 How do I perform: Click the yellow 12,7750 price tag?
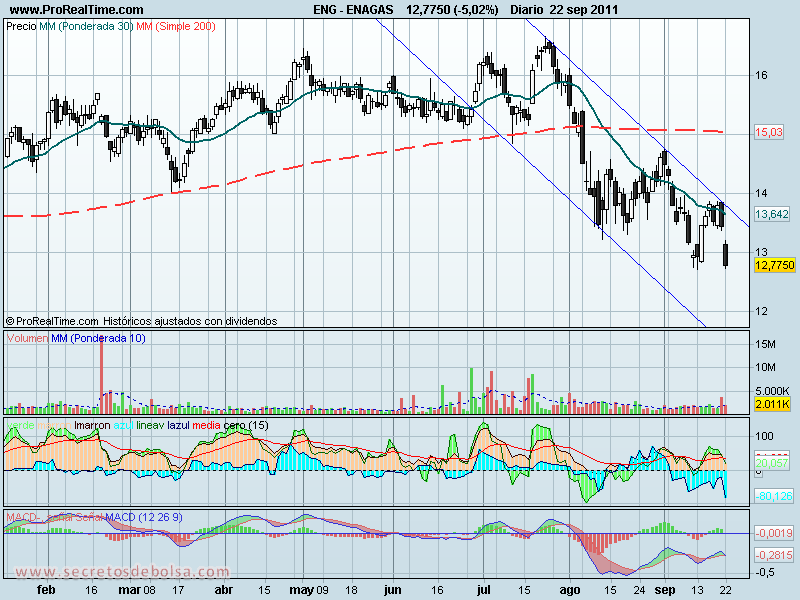[x=774, y=265]
